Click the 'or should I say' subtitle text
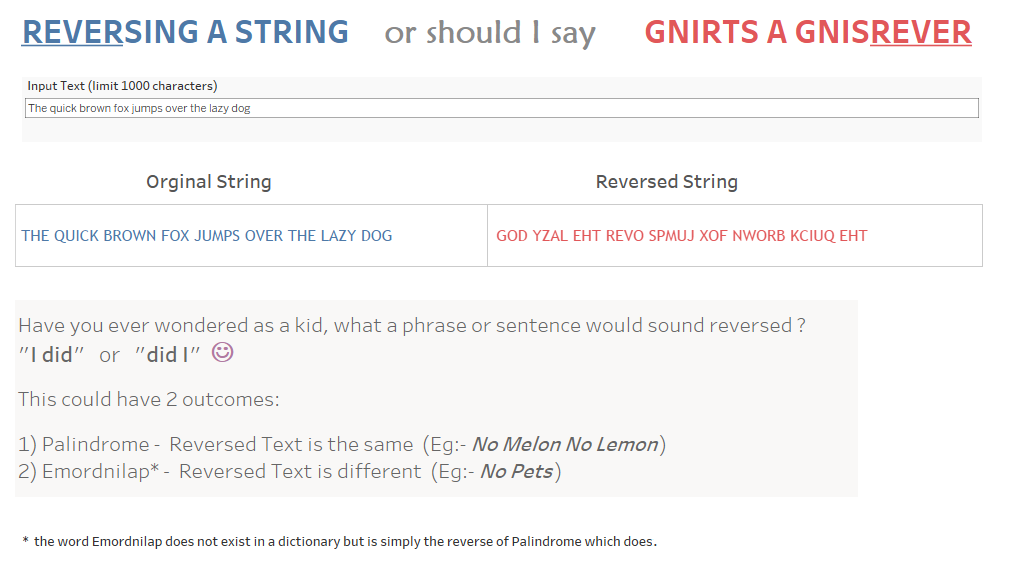 tap(490, 33)
